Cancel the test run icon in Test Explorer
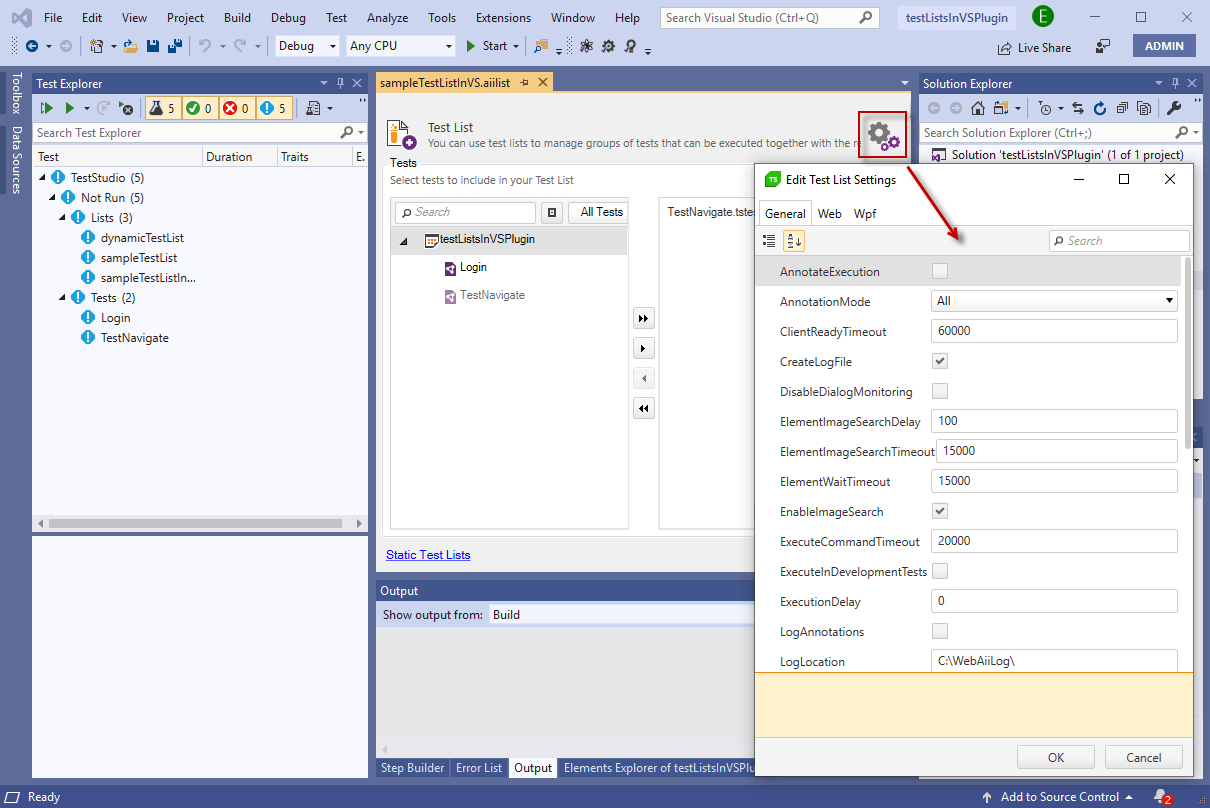 coord(126,108)
